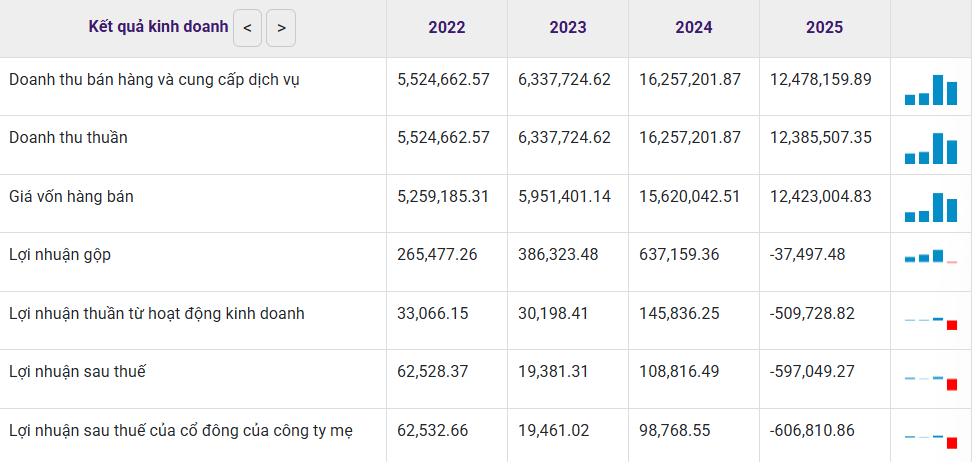Select the Doanh thu thuần row label
Viewport: 972px width, 462px height.
click(68, 138)
